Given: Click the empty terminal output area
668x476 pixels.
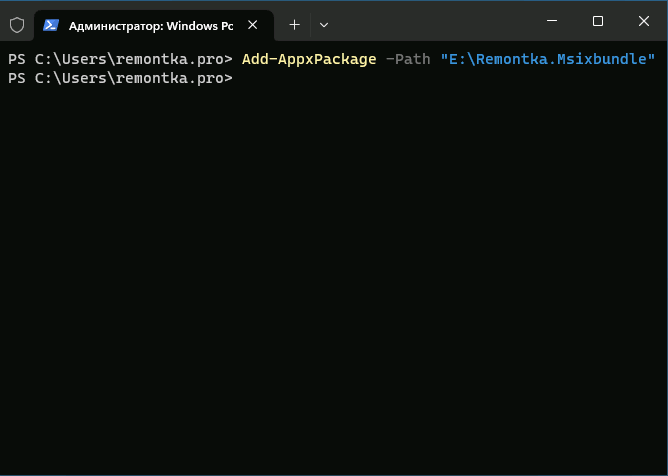Looking at the screenshot, I should (x=334, y=280).
